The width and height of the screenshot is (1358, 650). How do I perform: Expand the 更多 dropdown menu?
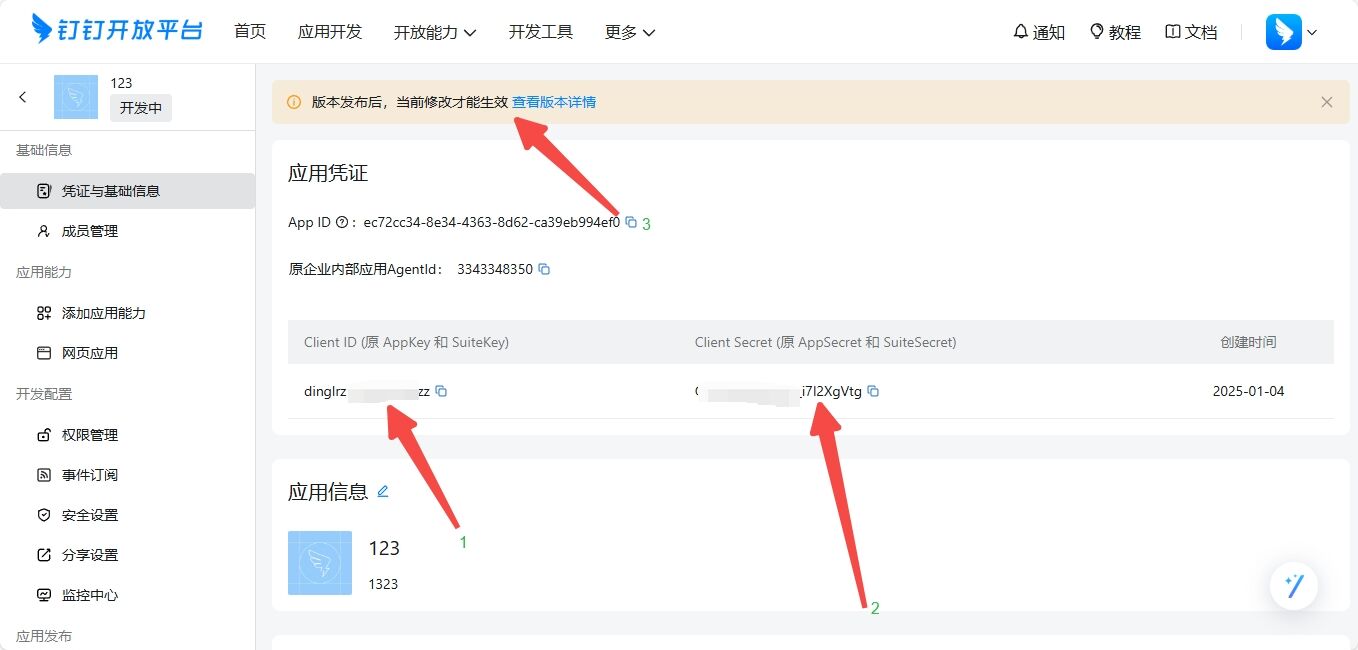[x=630, y=32]
